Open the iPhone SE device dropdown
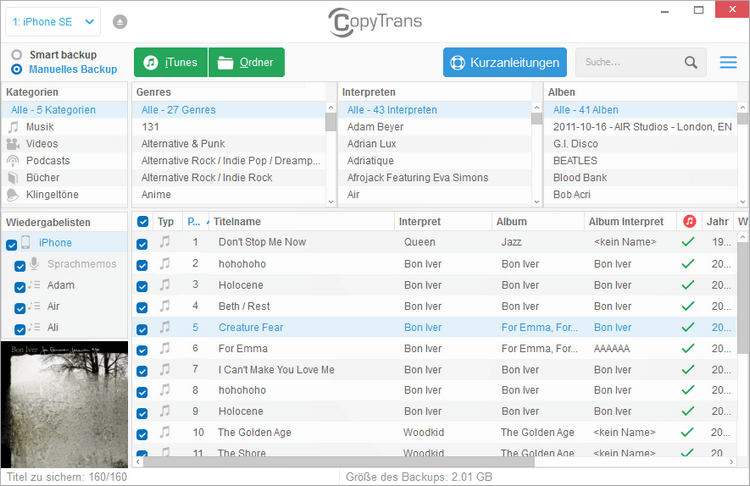 (x=53, y=22)
